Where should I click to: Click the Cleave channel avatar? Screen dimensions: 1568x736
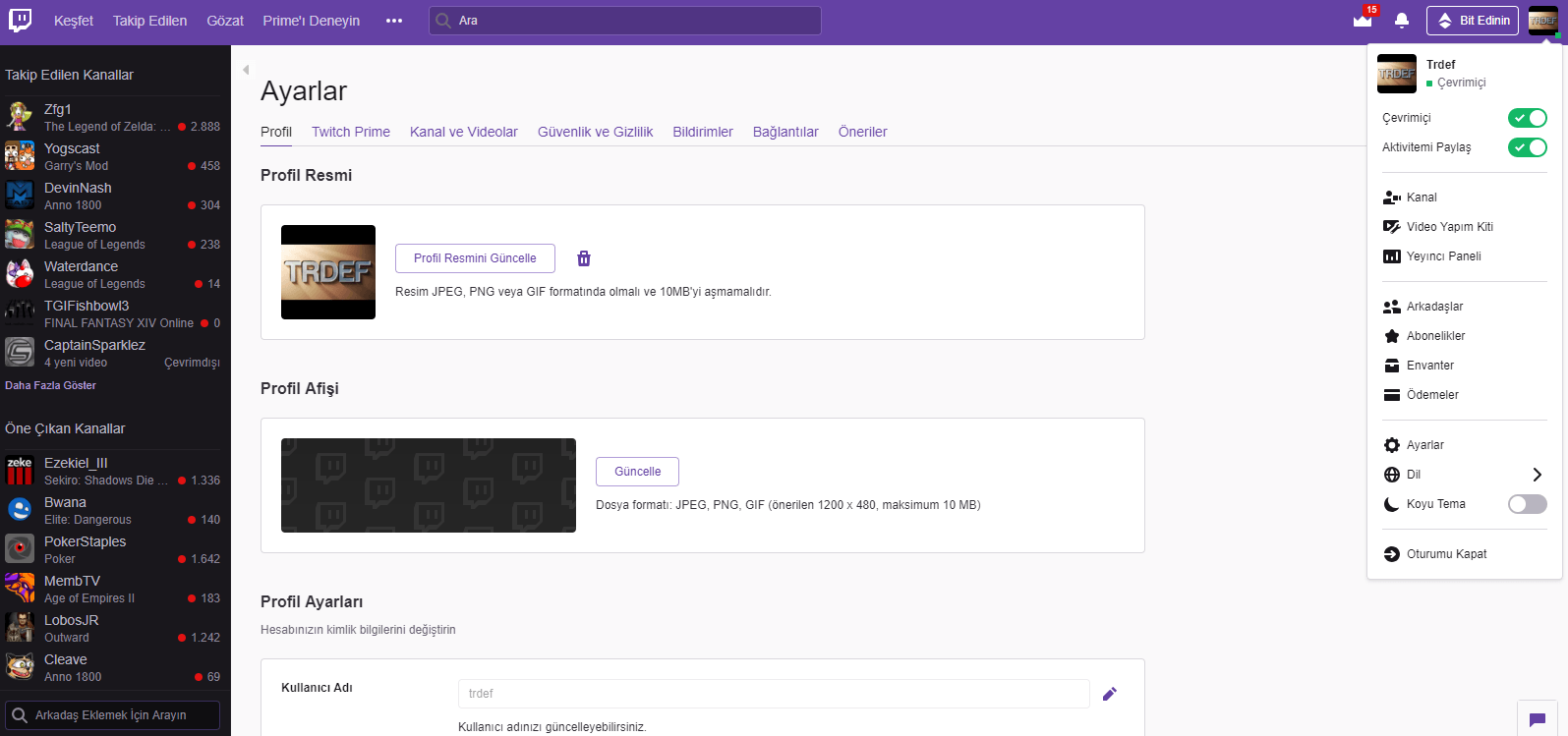coord(20,667)
